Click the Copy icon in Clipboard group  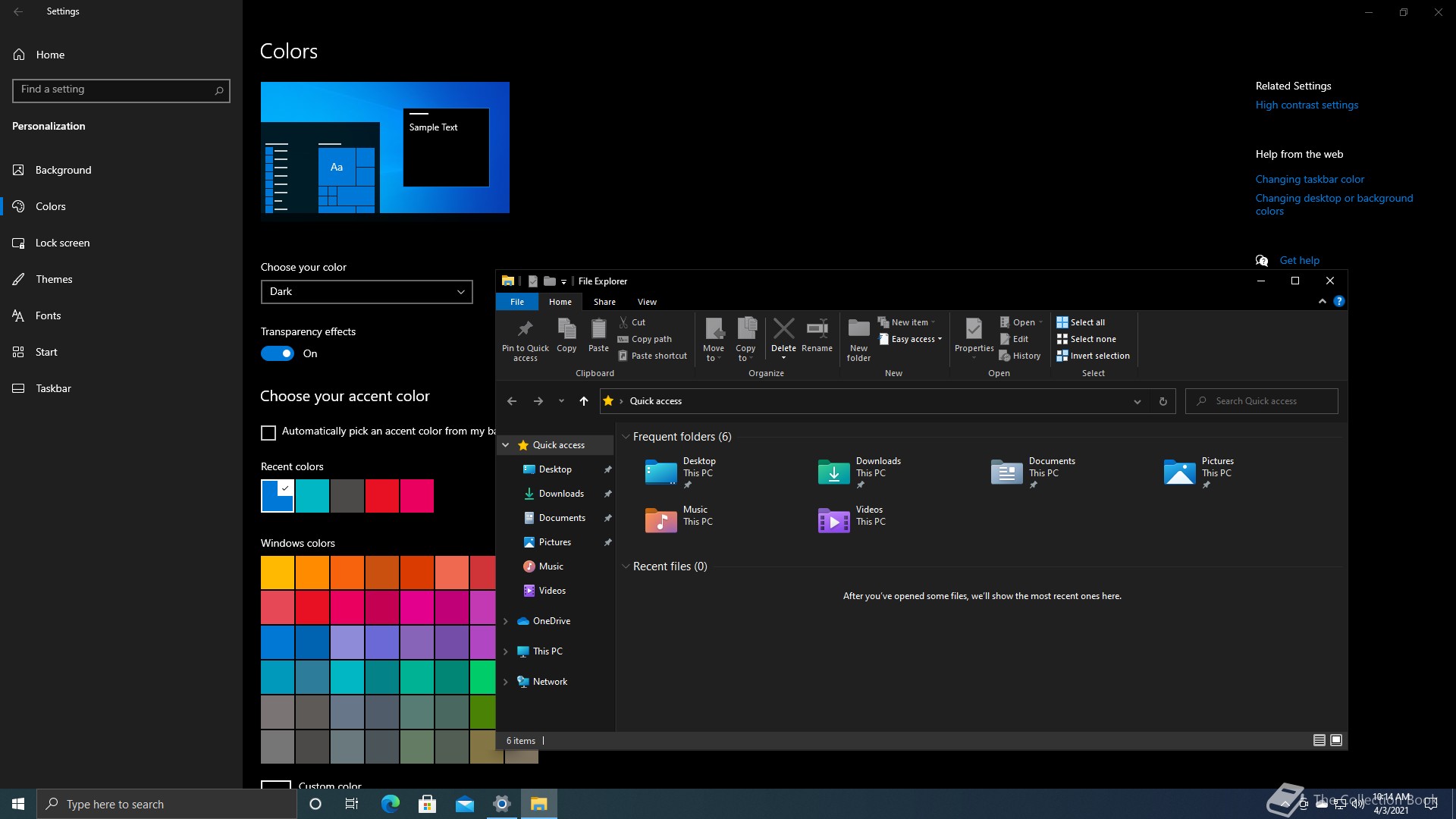click(566, 335)
